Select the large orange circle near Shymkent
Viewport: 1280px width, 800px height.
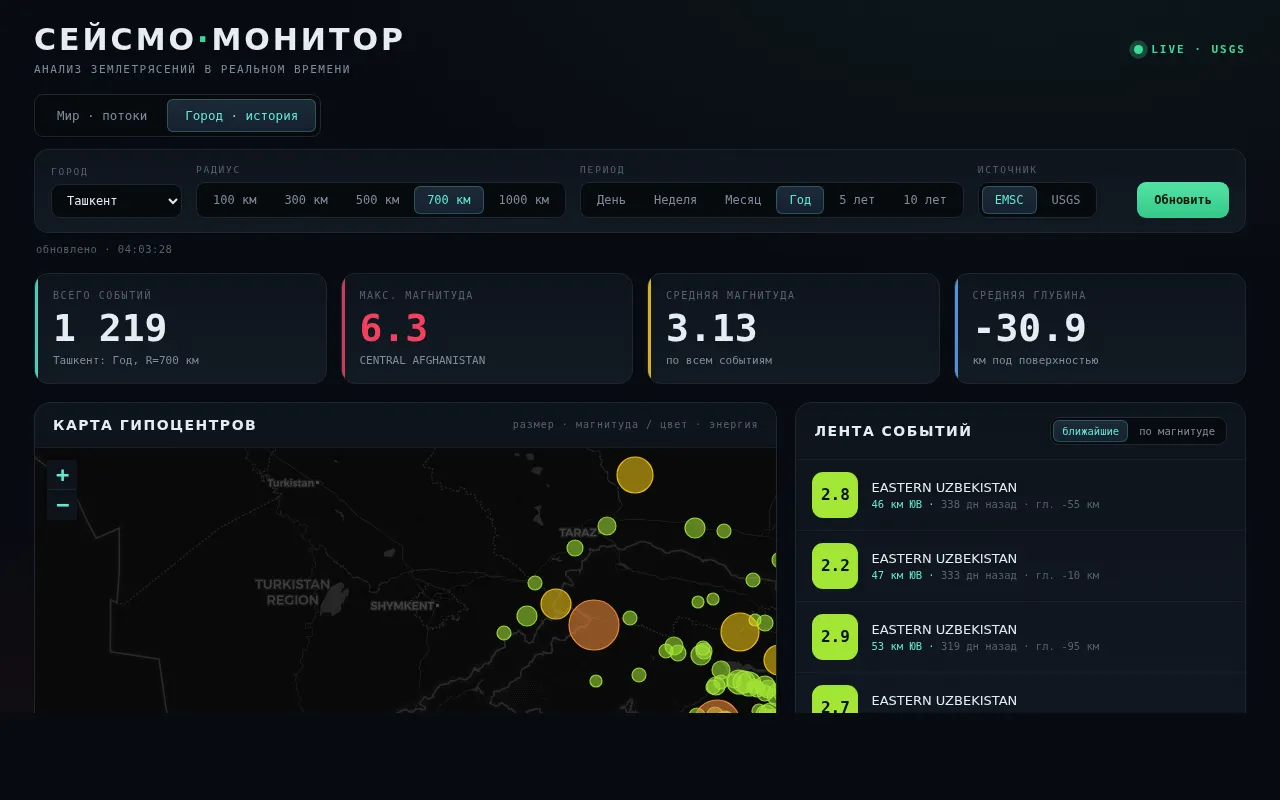594,625
